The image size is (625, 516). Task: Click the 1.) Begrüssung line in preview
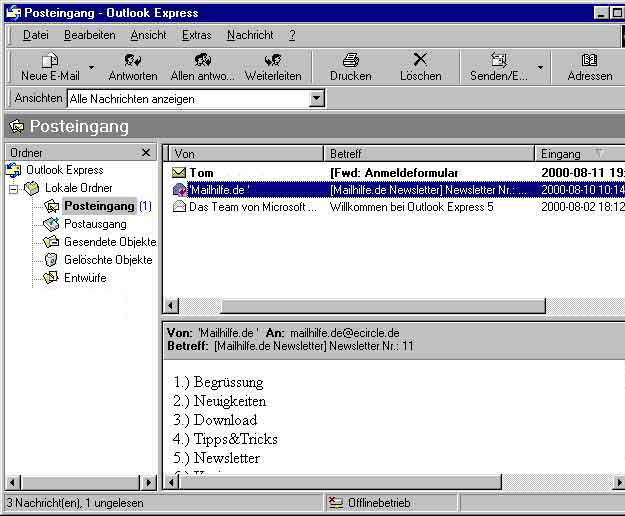(x=218, y=383)
